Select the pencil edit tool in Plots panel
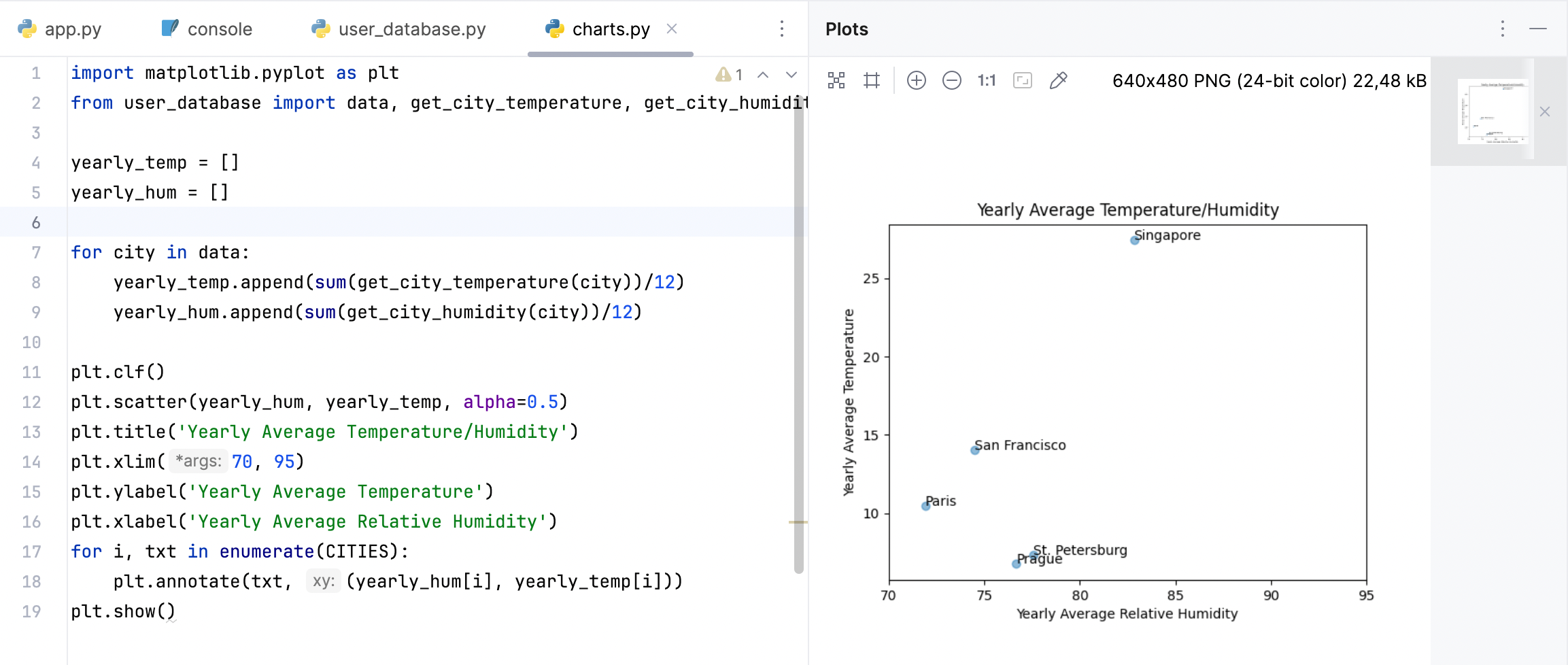Viewport: 1568px width, 665px height. (x=1057, y=80)
